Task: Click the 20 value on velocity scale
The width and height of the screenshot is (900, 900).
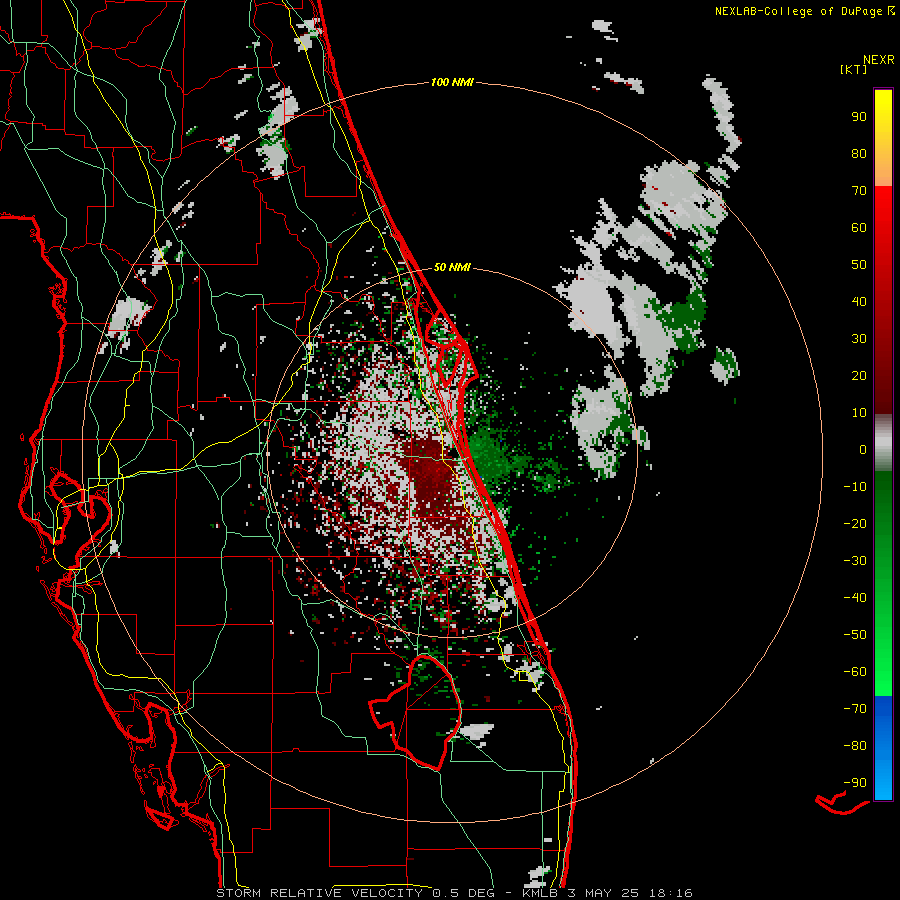Action: [x=859, y=376]
